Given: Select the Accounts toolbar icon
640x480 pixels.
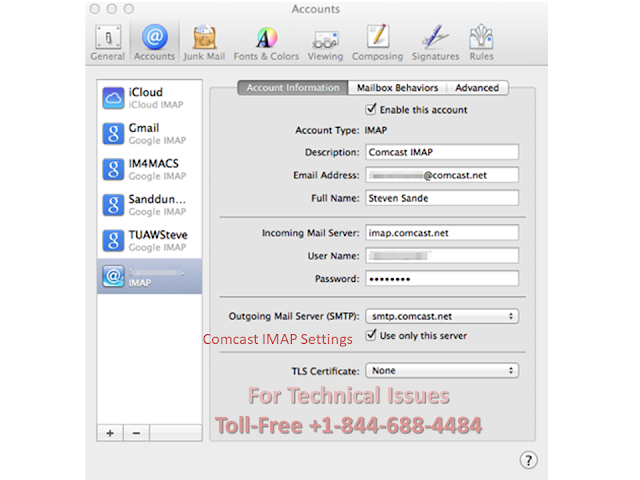Looking at the screenshot, I should 154,42.
